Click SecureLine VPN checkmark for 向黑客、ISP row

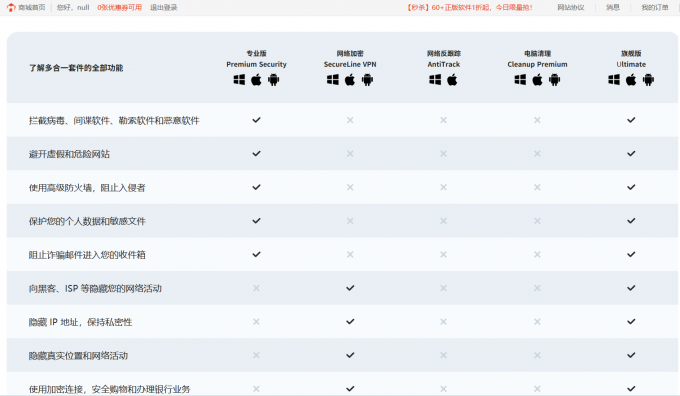[x=350, y=288]
